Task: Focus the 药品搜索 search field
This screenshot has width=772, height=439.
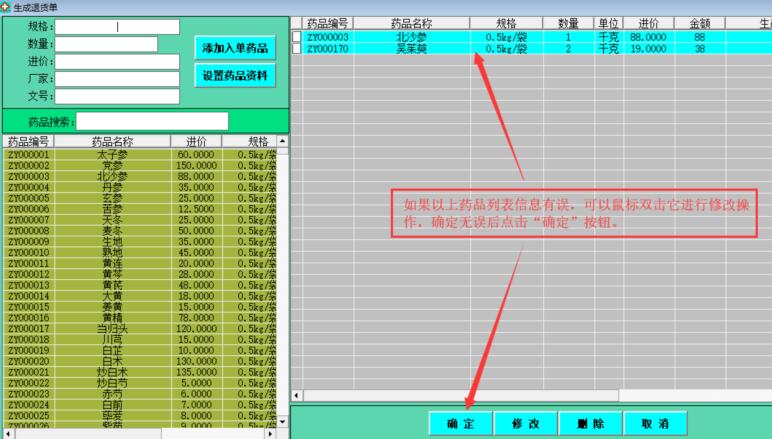Action: 152,121
